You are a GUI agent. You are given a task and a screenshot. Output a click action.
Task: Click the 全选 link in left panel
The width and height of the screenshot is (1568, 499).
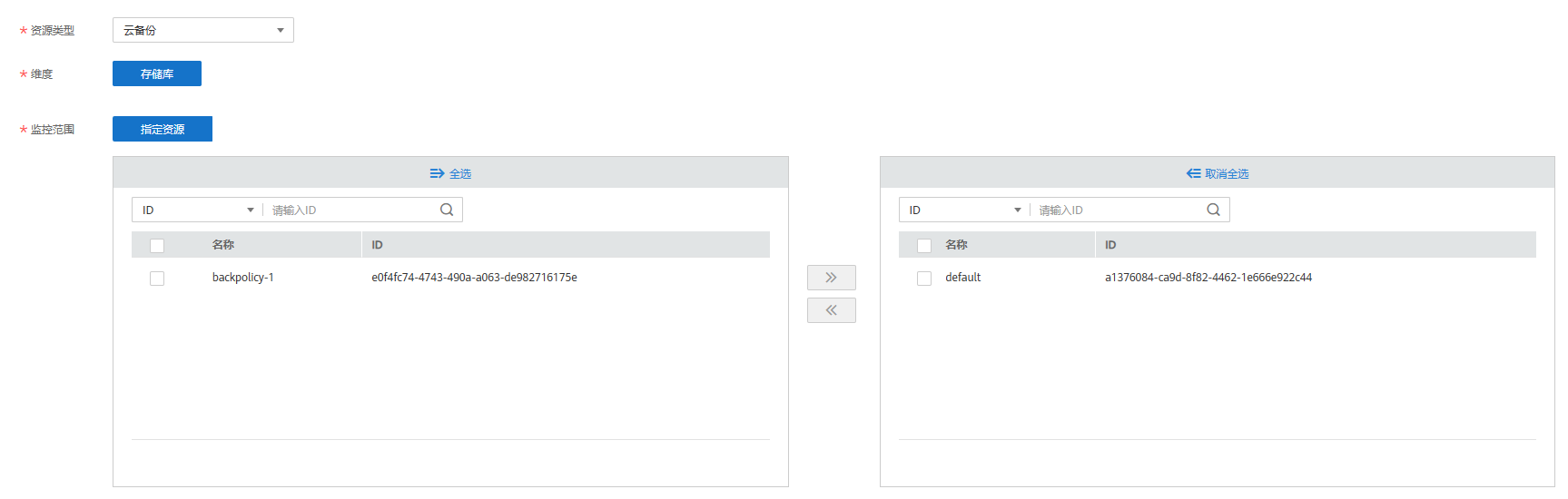[460, 173]
